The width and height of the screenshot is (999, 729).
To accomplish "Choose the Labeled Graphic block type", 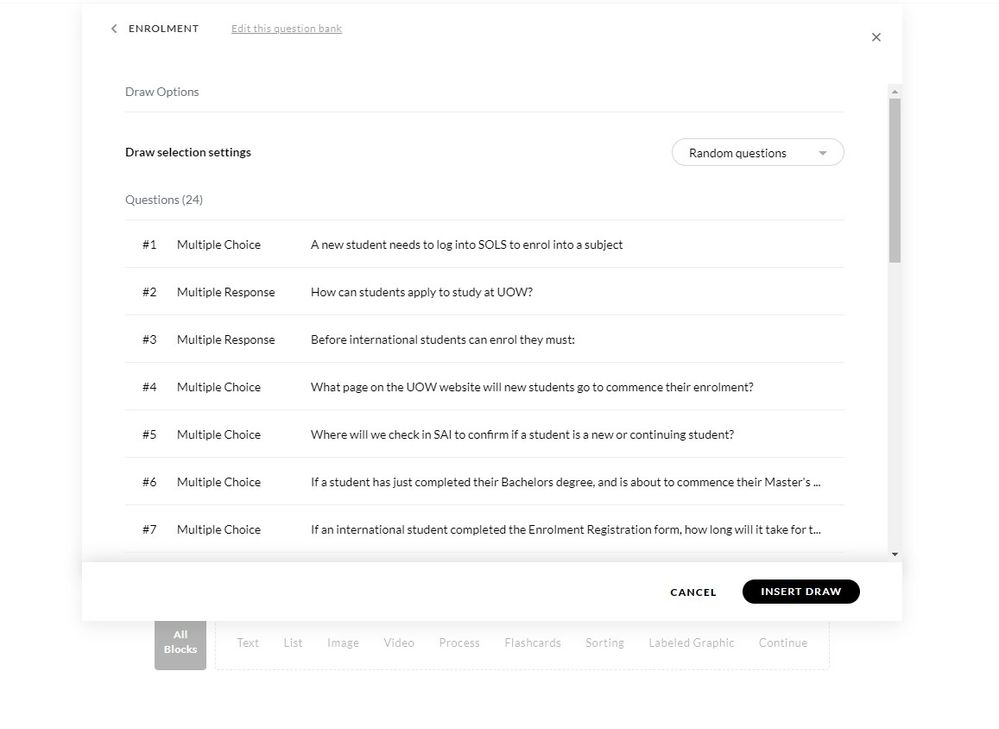I will click(x=691, y=643).
